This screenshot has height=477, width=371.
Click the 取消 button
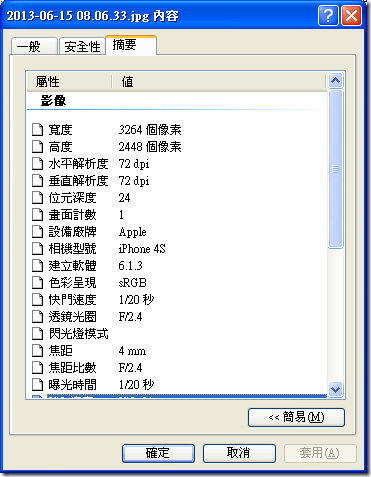tap(239, 453)
